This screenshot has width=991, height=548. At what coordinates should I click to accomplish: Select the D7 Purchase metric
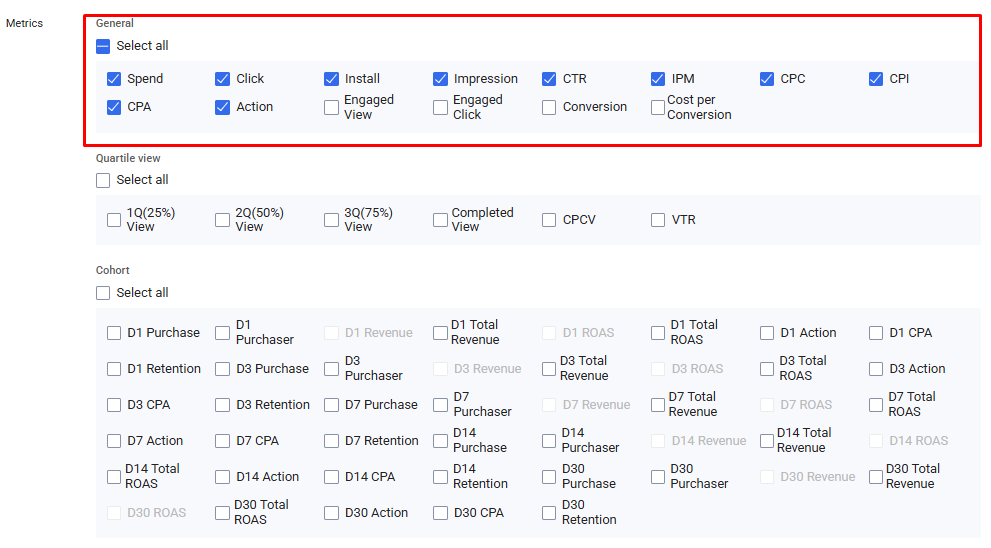pyautogui.click(x=331, y=405)
